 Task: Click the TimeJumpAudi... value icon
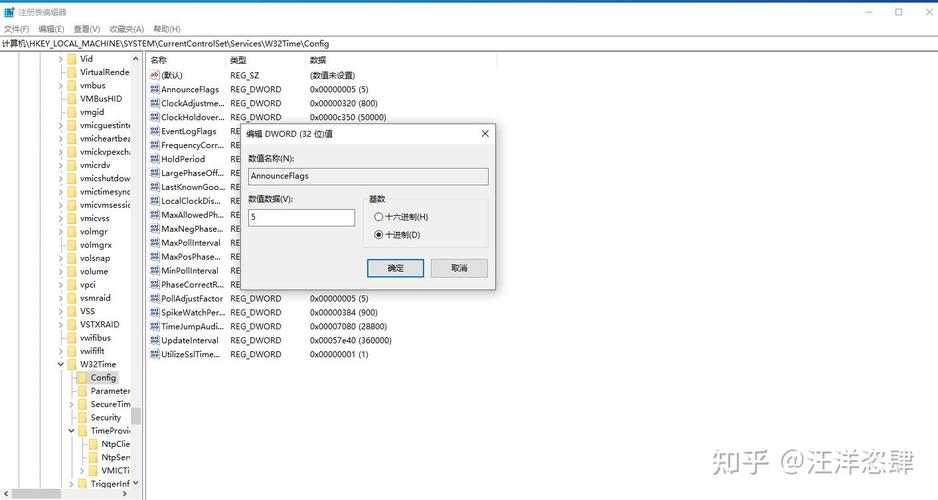point(154,327)
